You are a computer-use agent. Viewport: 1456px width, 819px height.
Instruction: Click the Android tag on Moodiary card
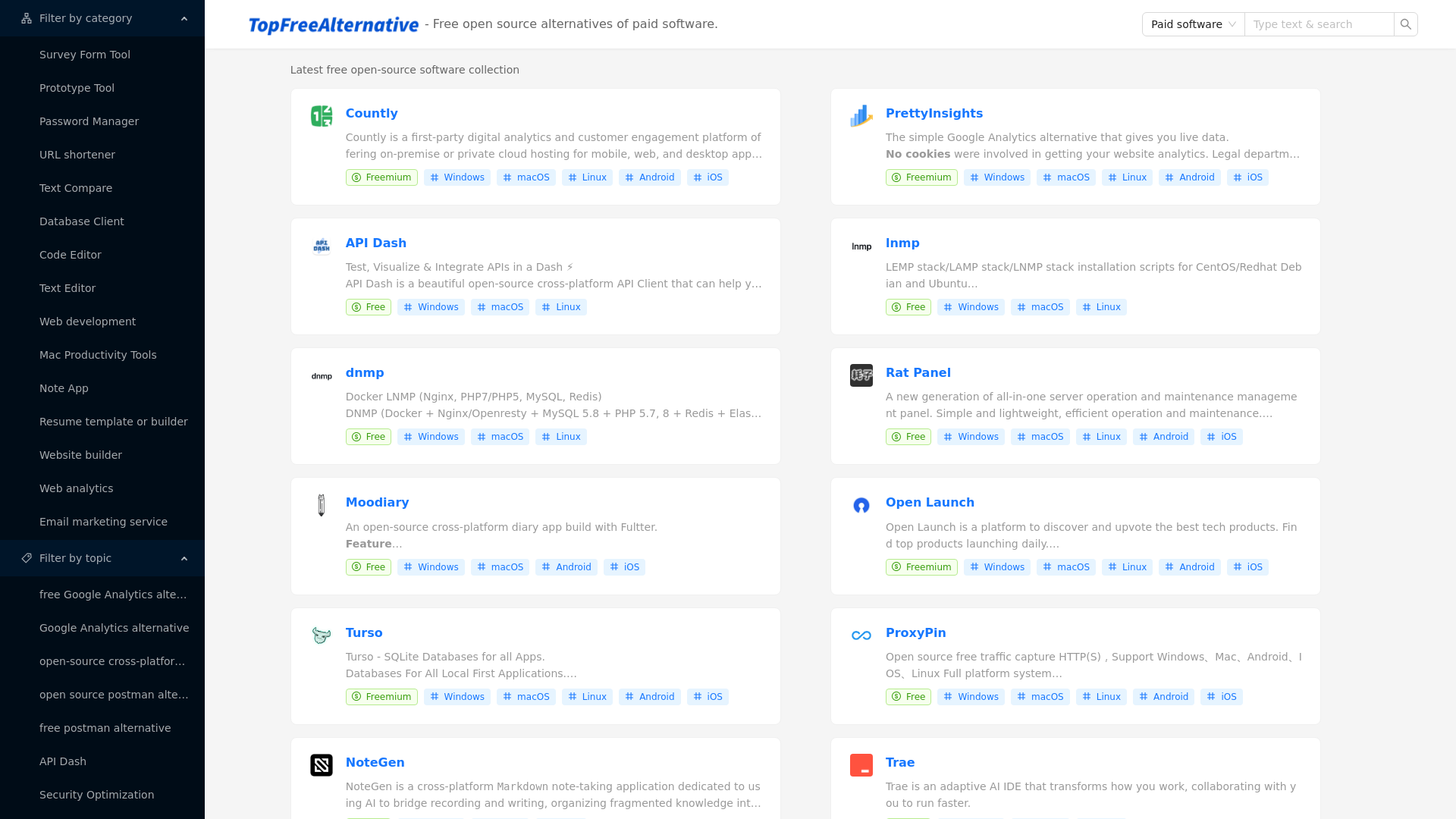click(566, 567)
